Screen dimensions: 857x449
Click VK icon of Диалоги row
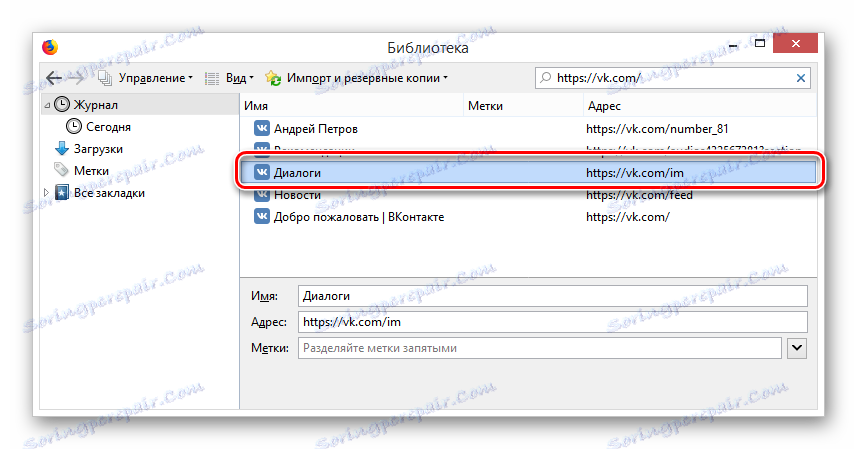point(262,173)
